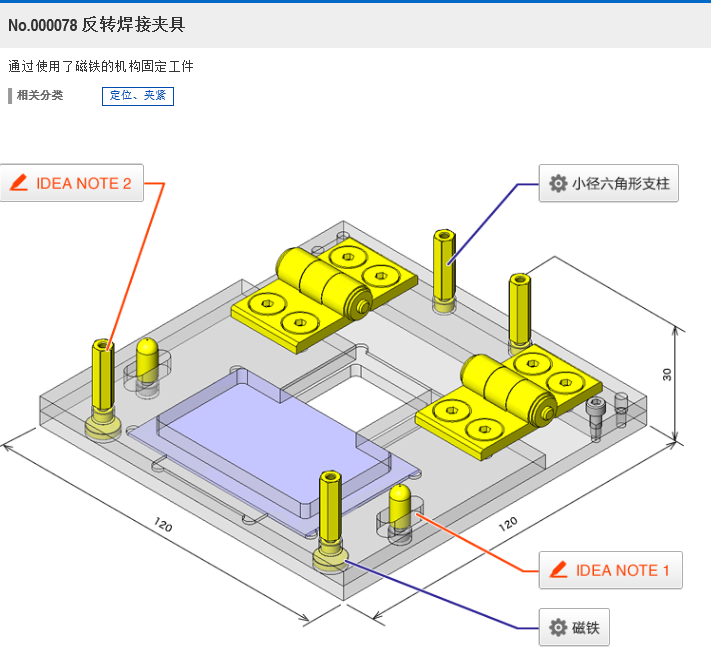Open the IDEA NOTE 2 callout
The height and width of the screenshot is (661, 711).
pyautogui.click(x=72, y=183)
